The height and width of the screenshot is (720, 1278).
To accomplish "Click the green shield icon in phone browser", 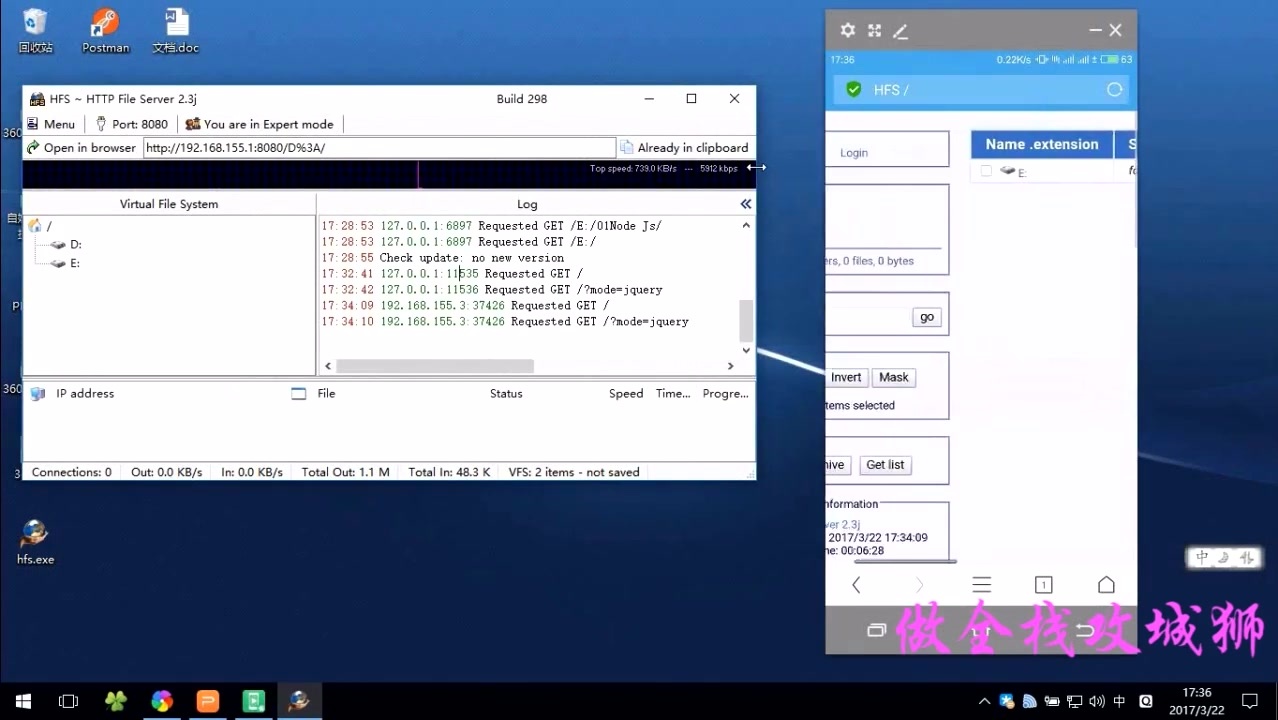I will click(853, 90).
